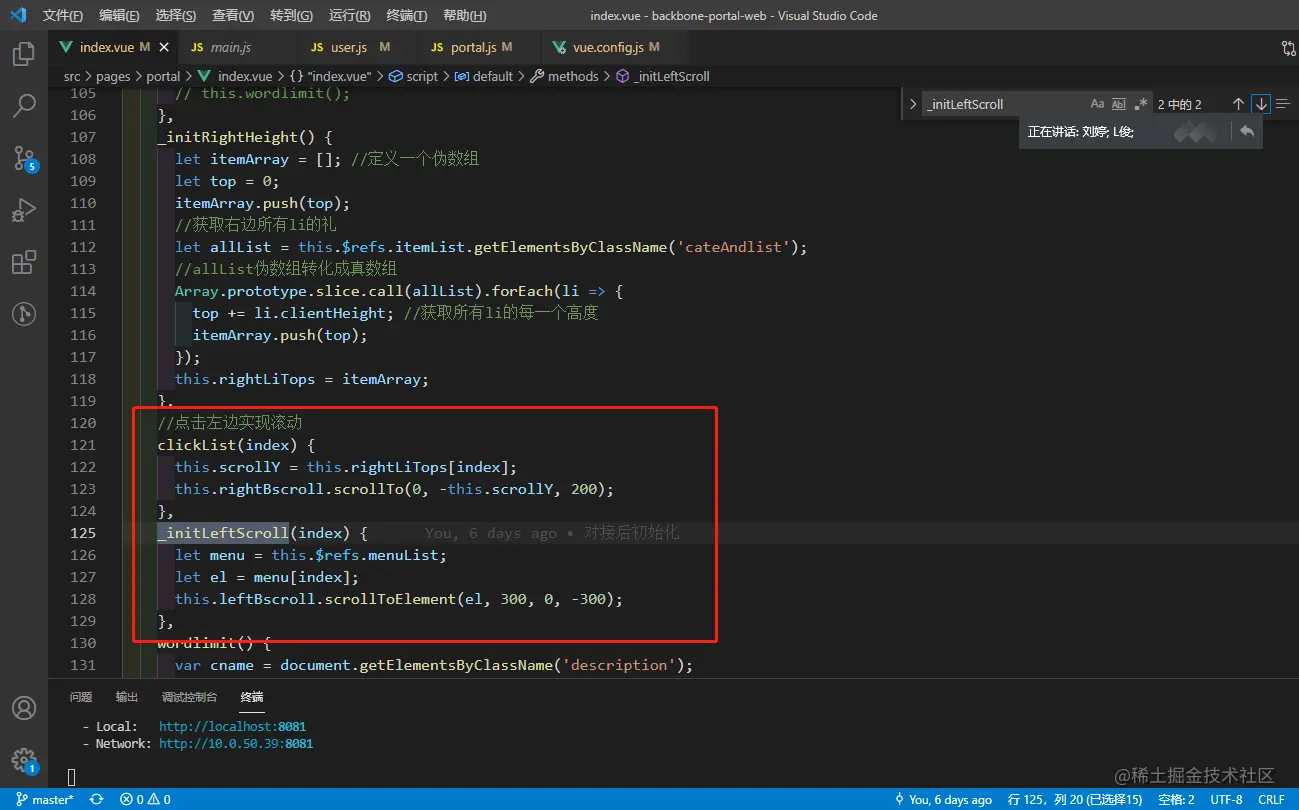1299x810 pixels.
Task: Open the http://localhost:8081 link in terminal
Action: pyautogui.click(x=232, y=727)
